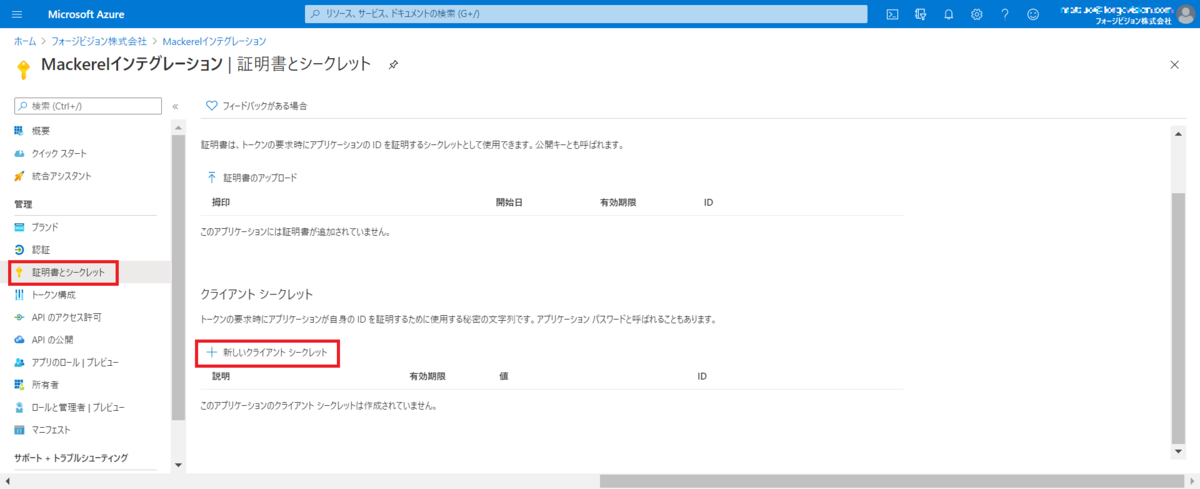Show notifications bell
Screen dimensions: 1200x489
click(x=948, y=14)
